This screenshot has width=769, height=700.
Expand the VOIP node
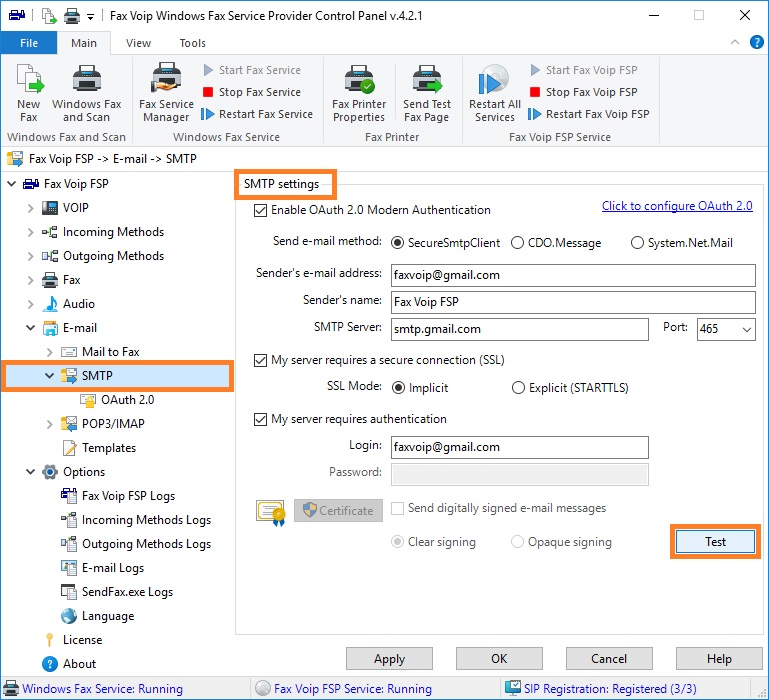(30, 208)
